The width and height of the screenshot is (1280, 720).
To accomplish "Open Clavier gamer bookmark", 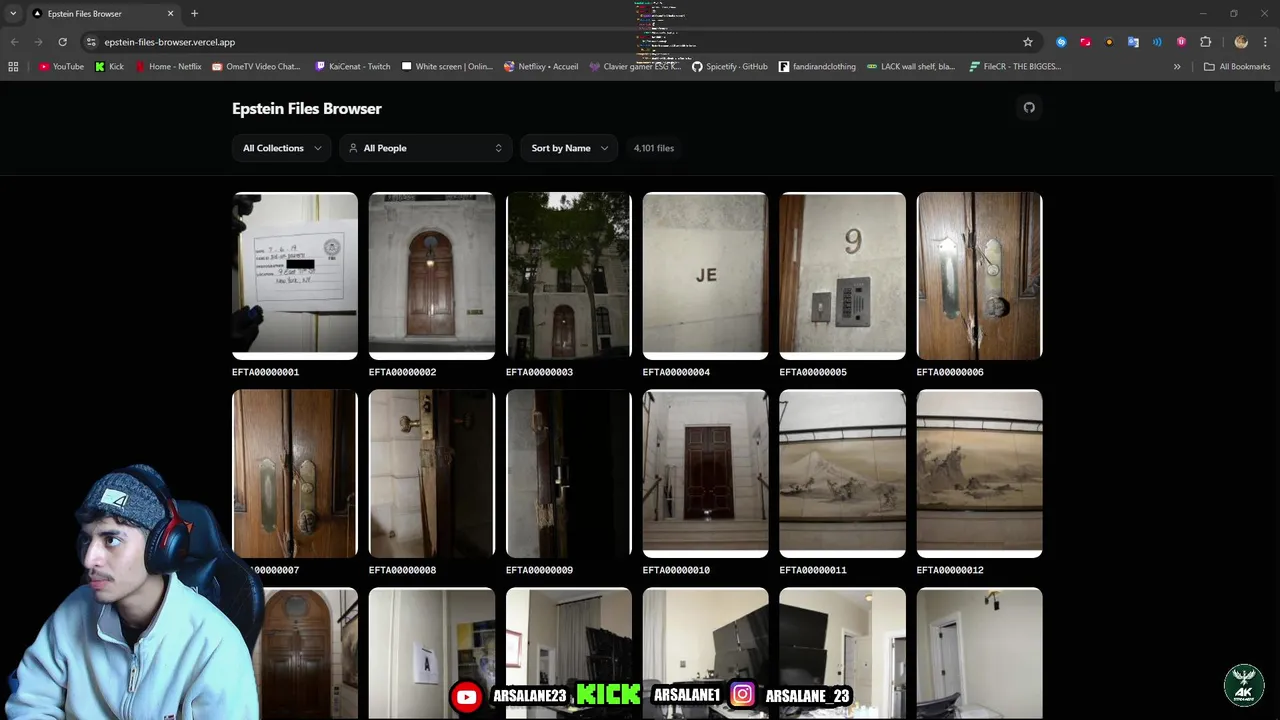I will [635, 67].
